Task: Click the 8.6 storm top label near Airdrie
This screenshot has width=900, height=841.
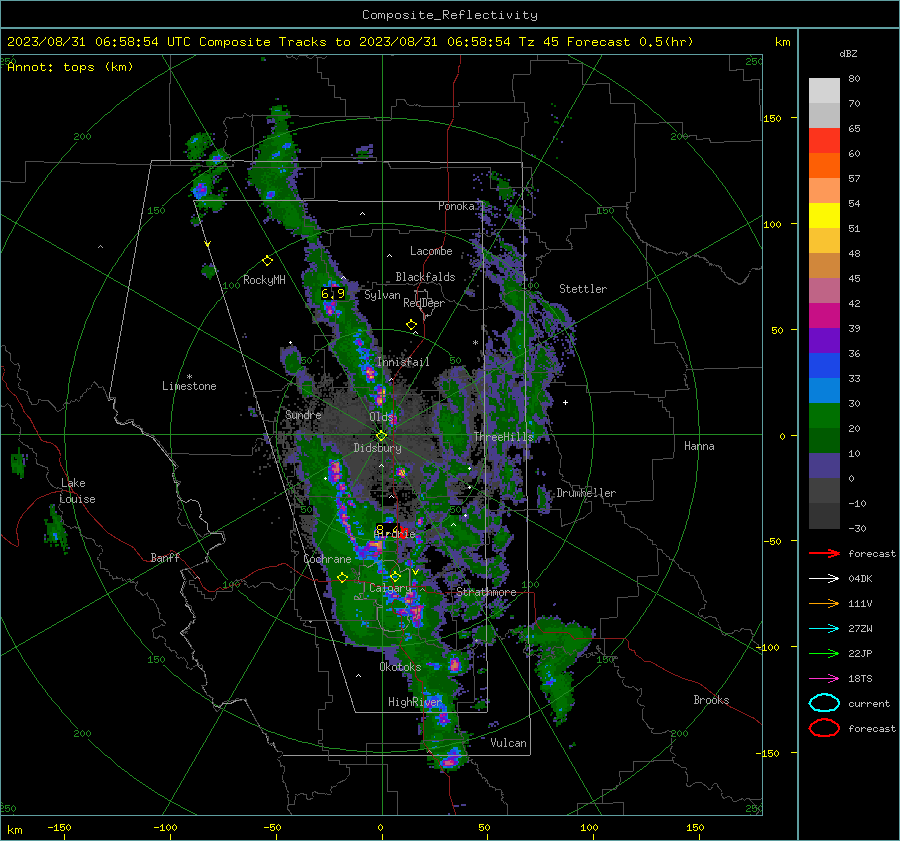Action: [x=387, y=529]
